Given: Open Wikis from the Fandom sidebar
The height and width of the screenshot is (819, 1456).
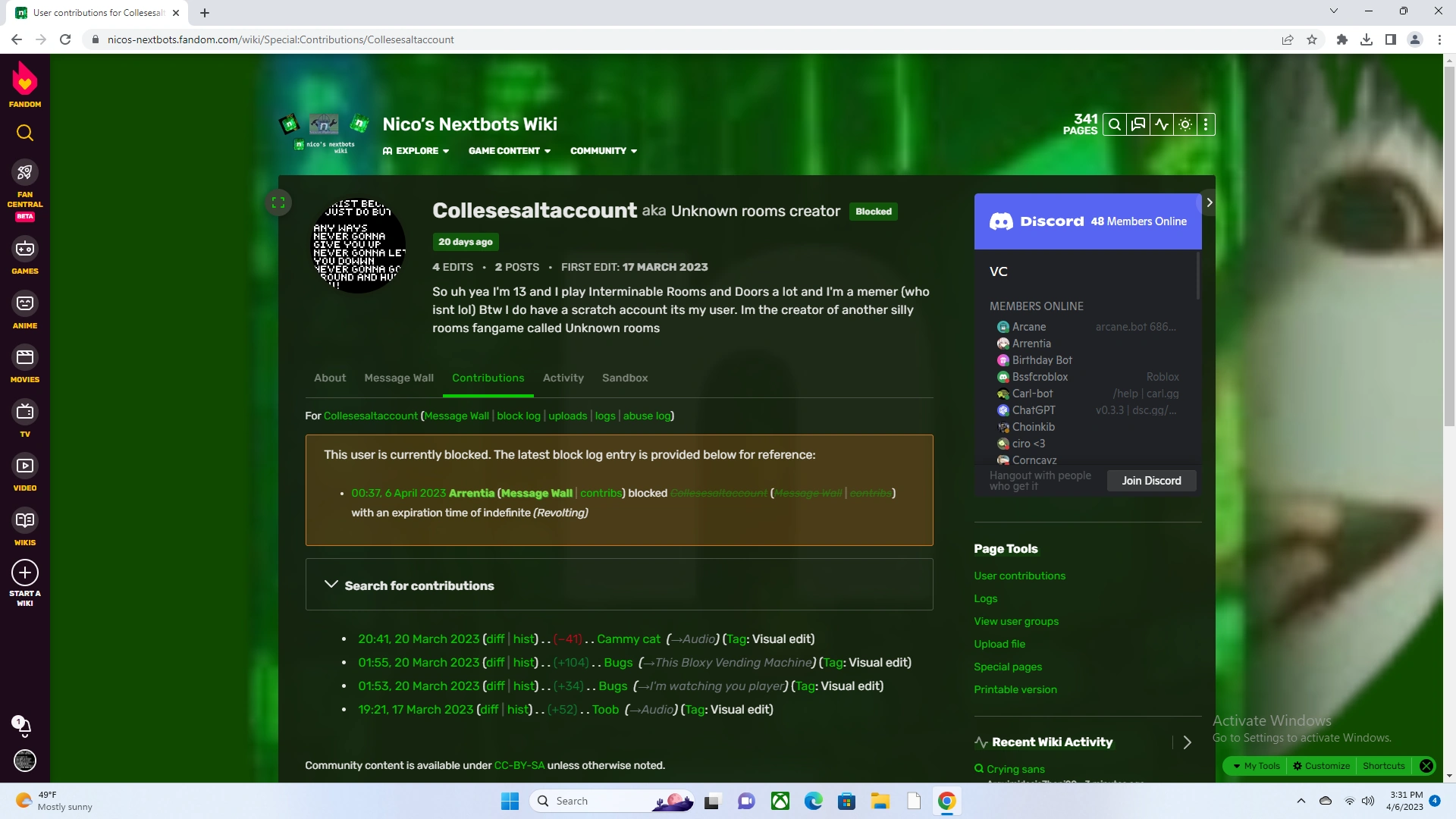Looking at the screenshot, I should (25, 525).
